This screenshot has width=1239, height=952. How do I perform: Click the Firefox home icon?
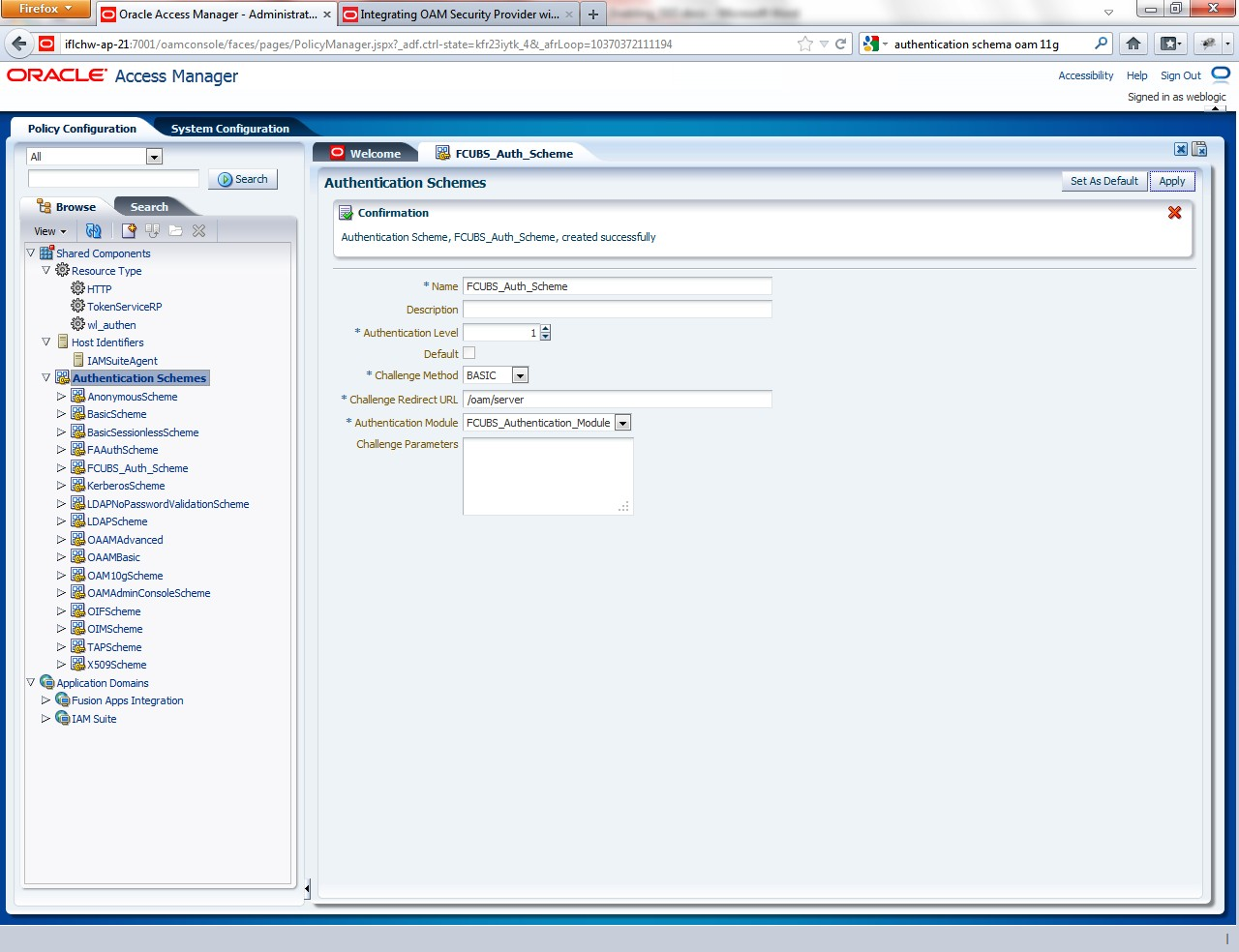tap(1133, 44)
